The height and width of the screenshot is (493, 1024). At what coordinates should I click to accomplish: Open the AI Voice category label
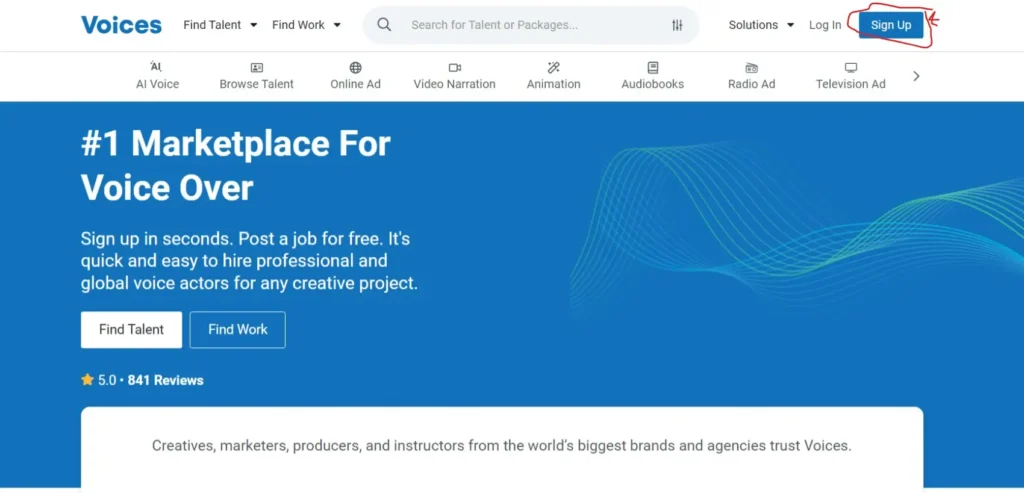(x=157, y=84)
